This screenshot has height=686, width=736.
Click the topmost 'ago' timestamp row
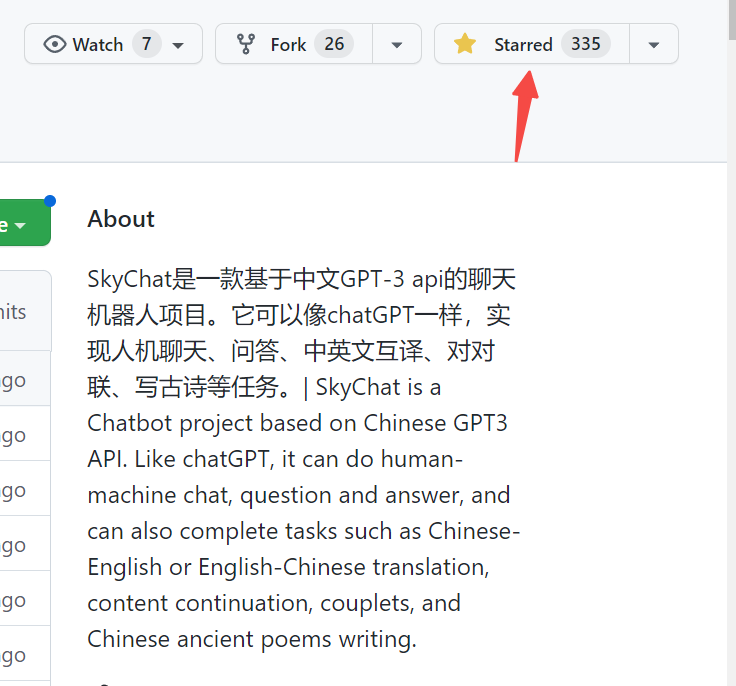pos(14,380)
